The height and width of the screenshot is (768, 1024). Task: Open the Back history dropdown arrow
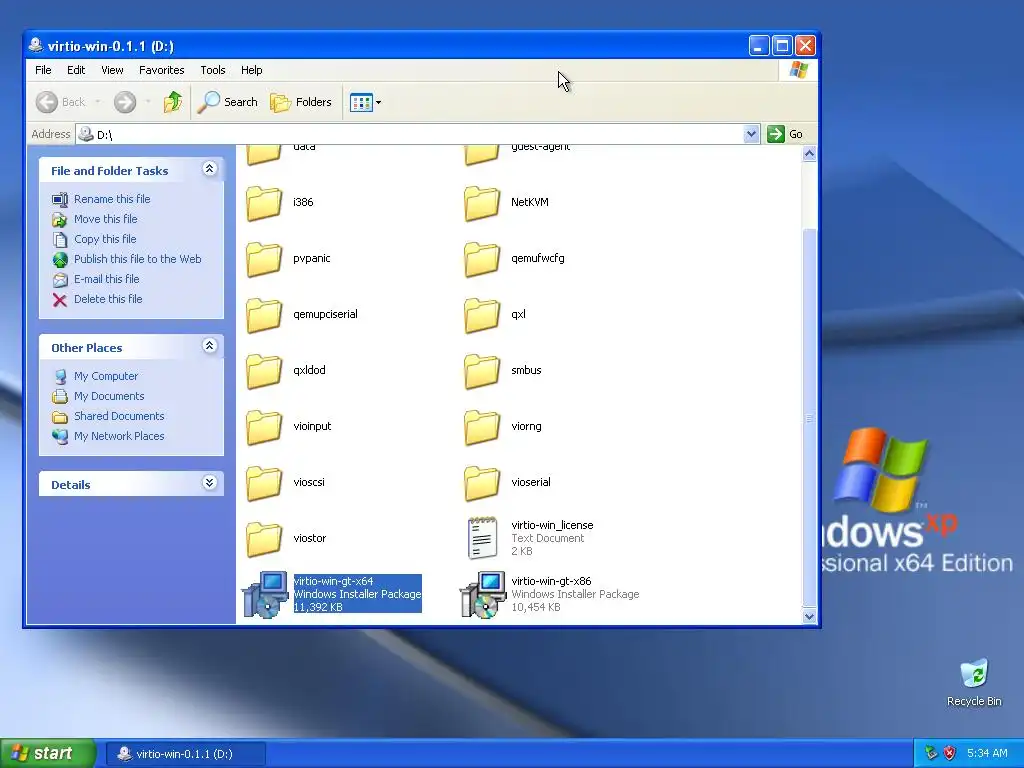point(98,102)
